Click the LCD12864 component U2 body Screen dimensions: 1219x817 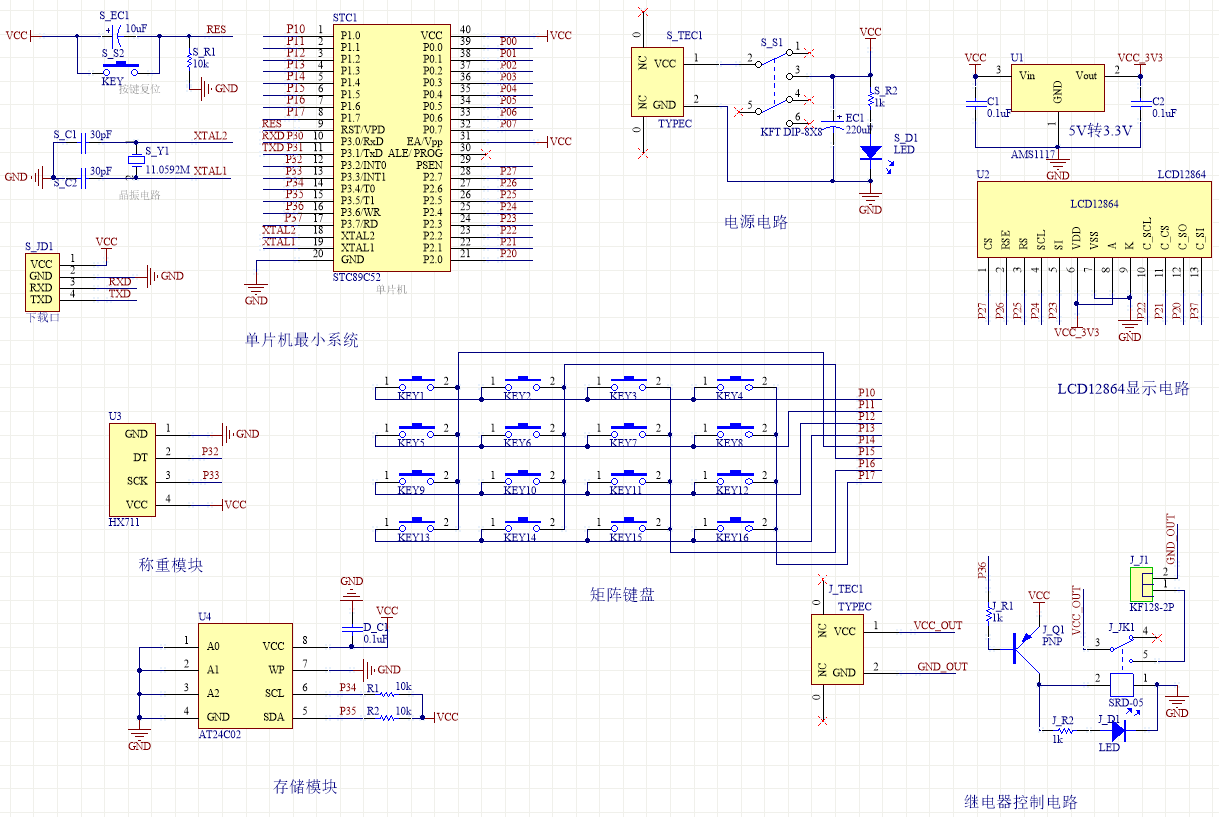coord(1095,219)
